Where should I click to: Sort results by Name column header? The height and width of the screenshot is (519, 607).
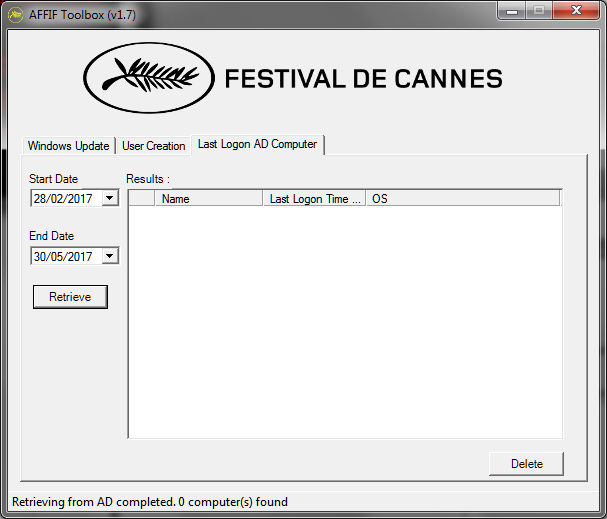tap(209, 199)
